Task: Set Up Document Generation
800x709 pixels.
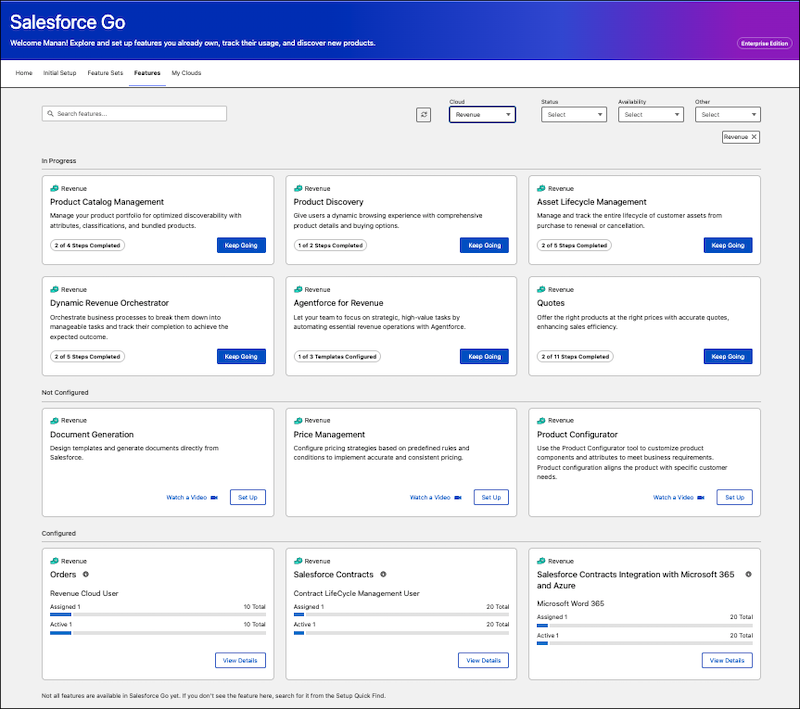Action: (248, 497)
